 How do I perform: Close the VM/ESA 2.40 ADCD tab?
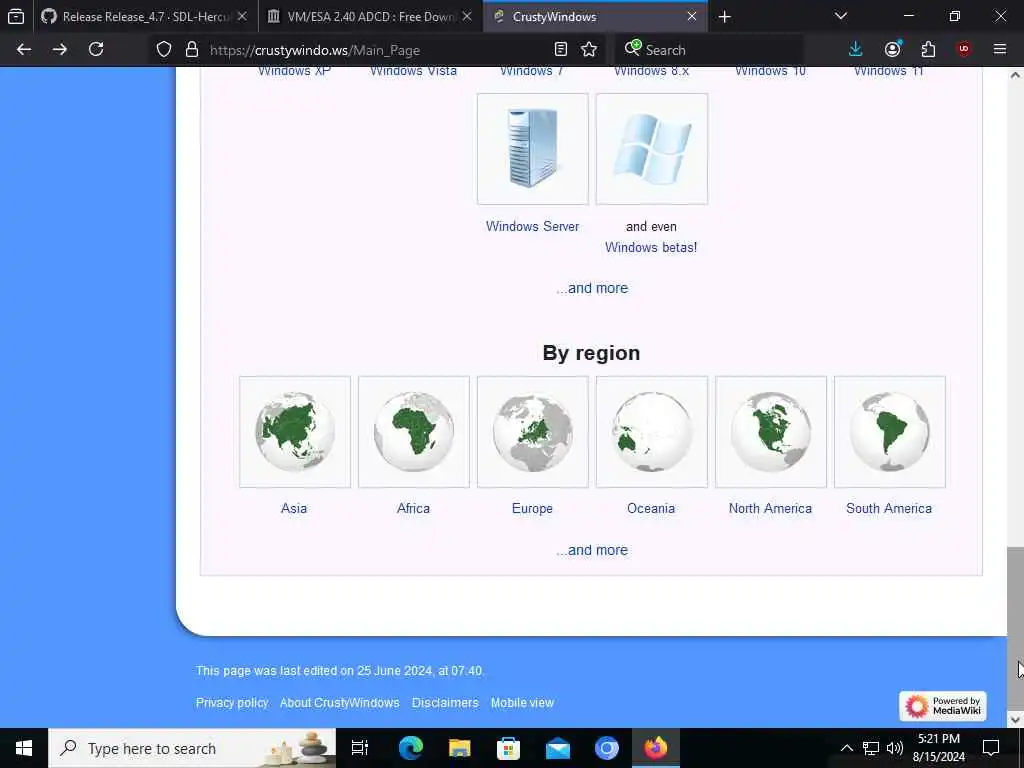pyautogui.click(x=467, y=17)
